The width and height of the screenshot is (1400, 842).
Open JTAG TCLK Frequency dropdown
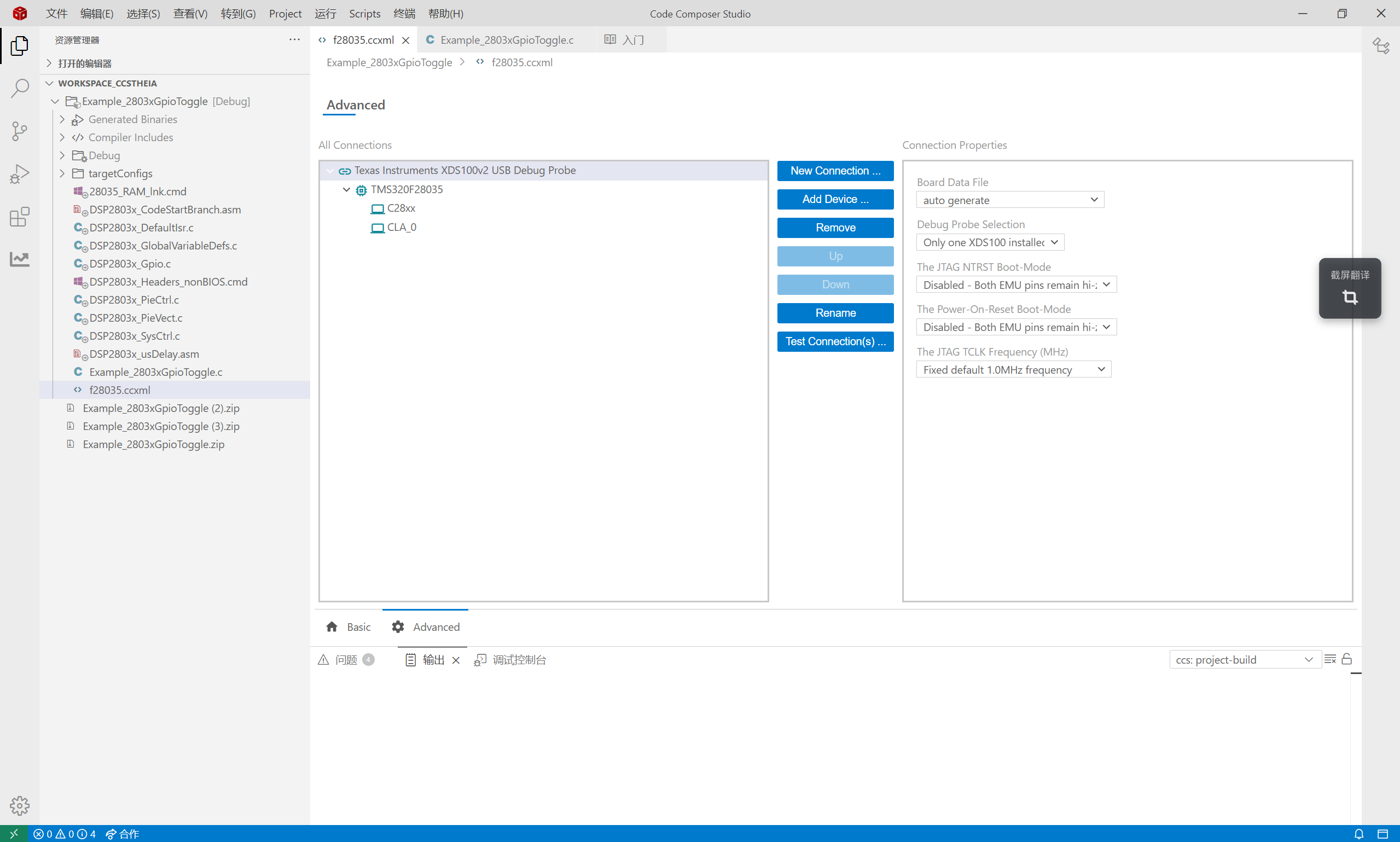tap(1013, 370)
